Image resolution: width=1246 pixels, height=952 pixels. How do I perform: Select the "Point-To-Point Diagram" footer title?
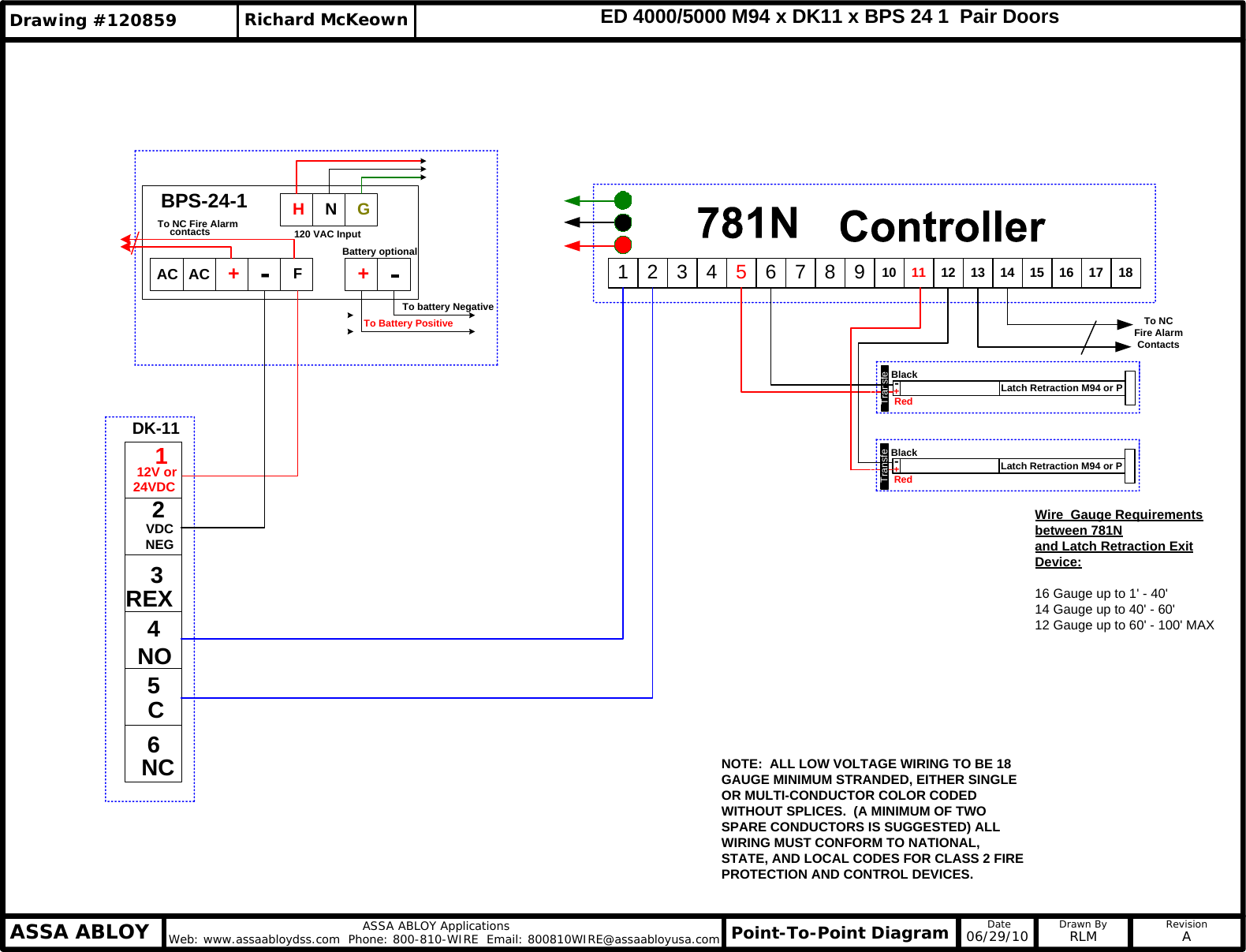840,933
